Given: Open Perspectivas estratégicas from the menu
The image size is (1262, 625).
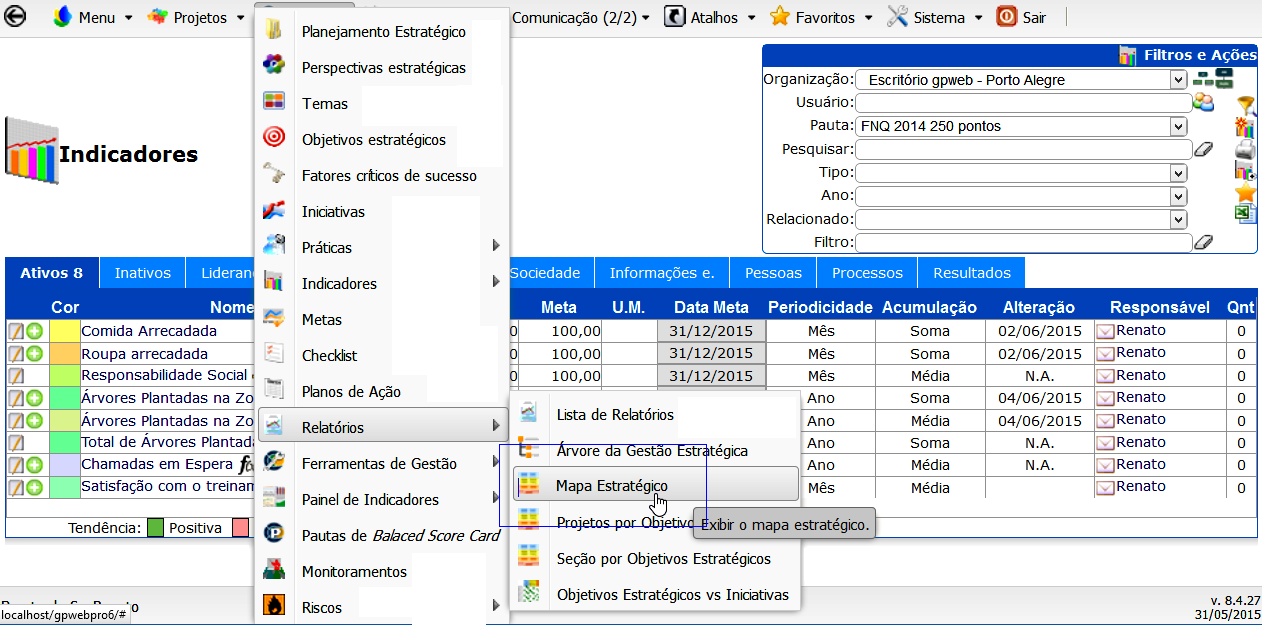Looking at the screenshot, I should tap(383, 68).
